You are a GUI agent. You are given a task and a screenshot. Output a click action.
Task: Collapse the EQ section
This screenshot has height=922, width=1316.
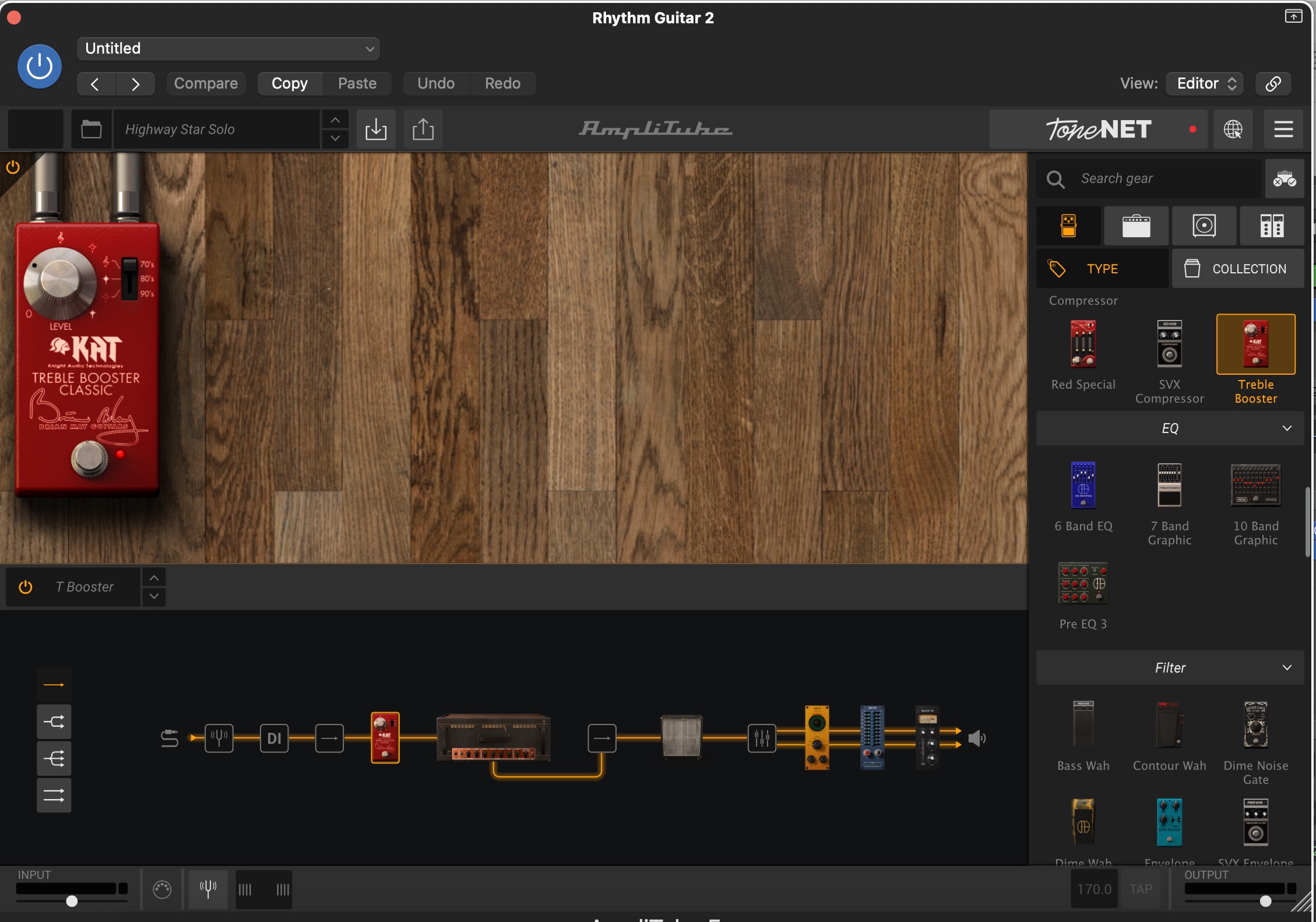[1170, 429]
